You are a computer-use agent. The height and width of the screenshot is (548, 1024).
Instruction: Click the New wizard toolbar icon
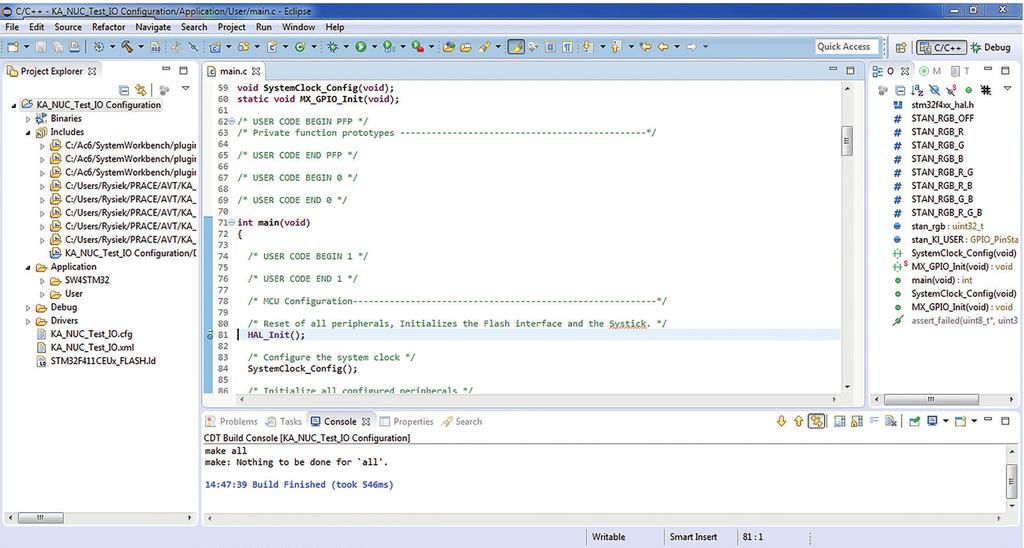click(13, 47)
